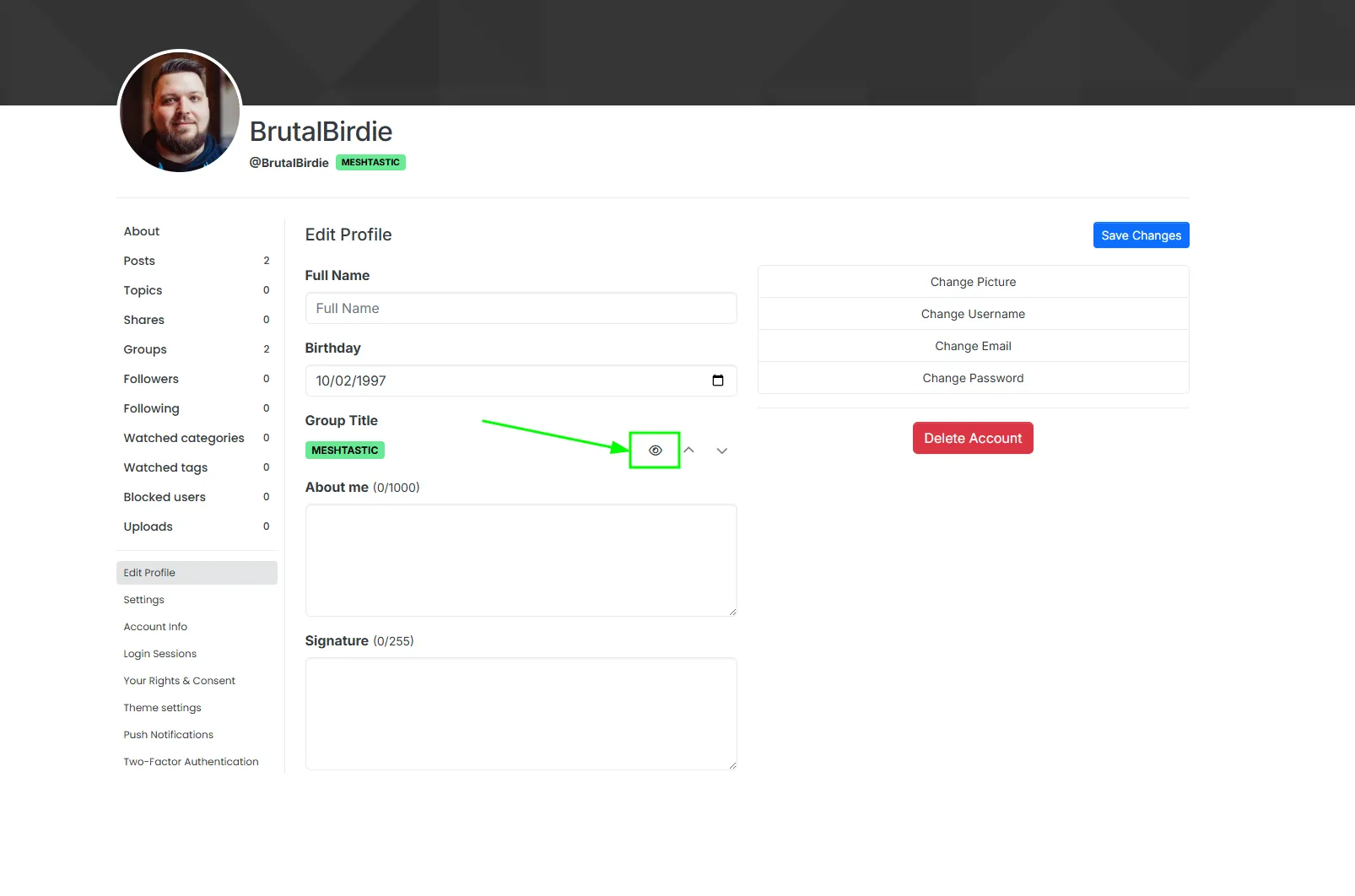This screenshot has height=896, width=1355.
Task: Toggle the group title visibility eye icon
Action: 655,451
